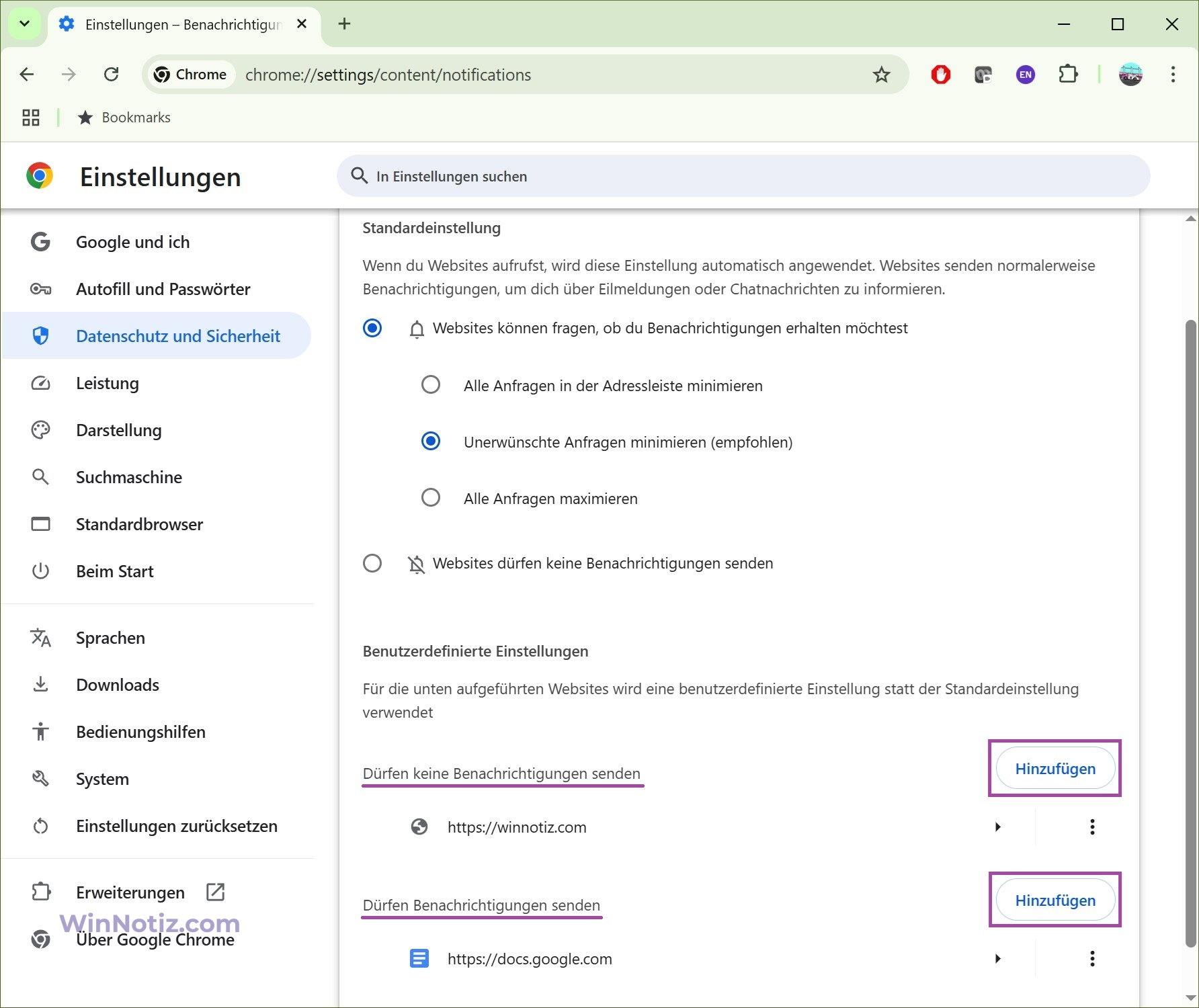Click the forward navigation arrow

coord(69,75)
